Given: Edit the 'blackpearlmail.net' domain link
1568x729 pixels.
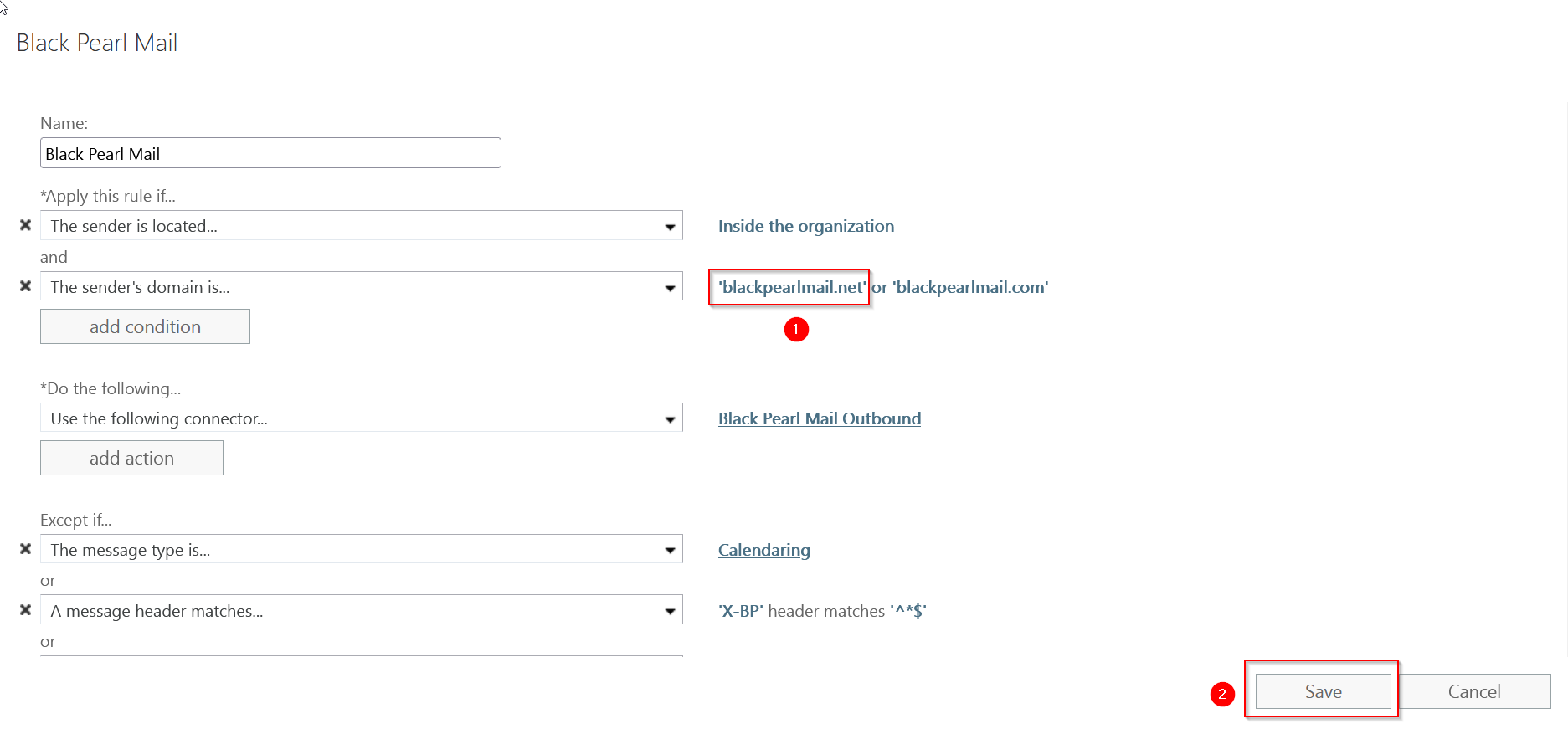Looking at the screenshot, I should pyautogui.click(x=791, y=287).
